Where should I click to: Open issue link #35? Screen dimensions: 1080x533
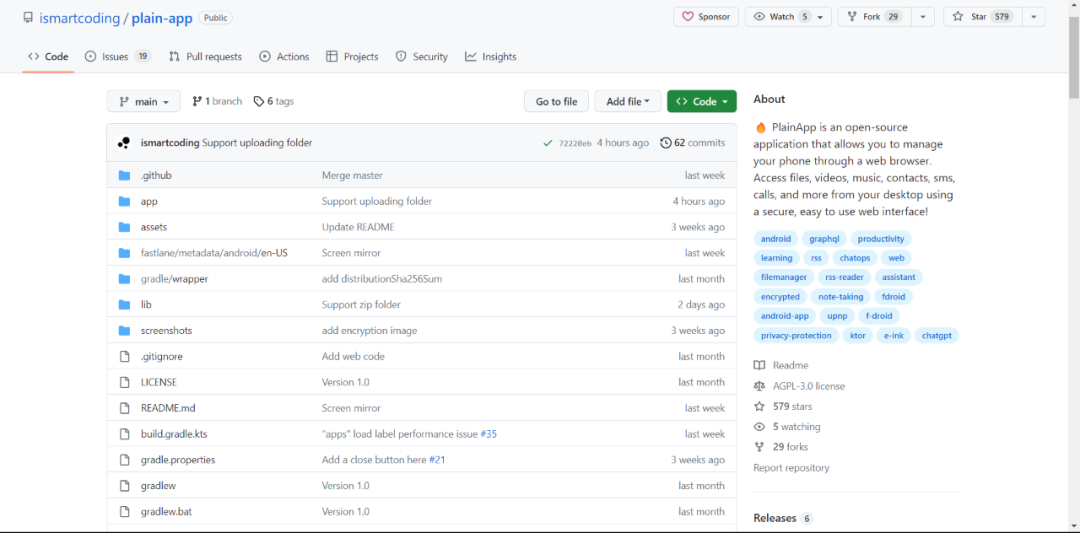488,435
